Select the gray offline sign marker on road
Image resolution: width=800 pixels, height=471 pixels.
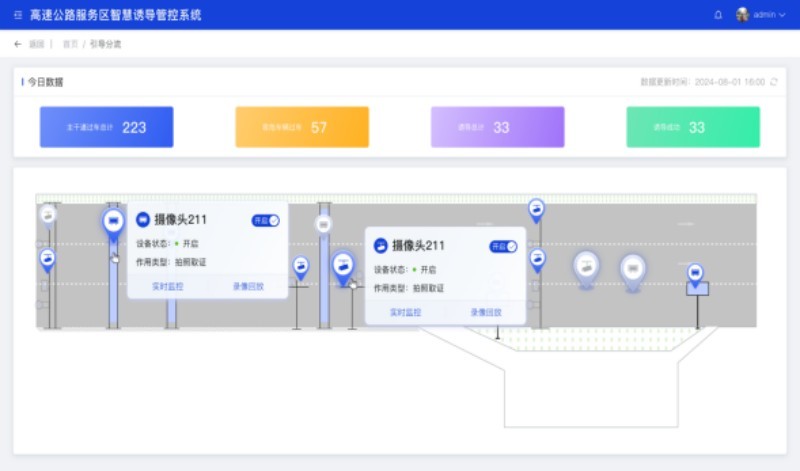pos(631,268)
